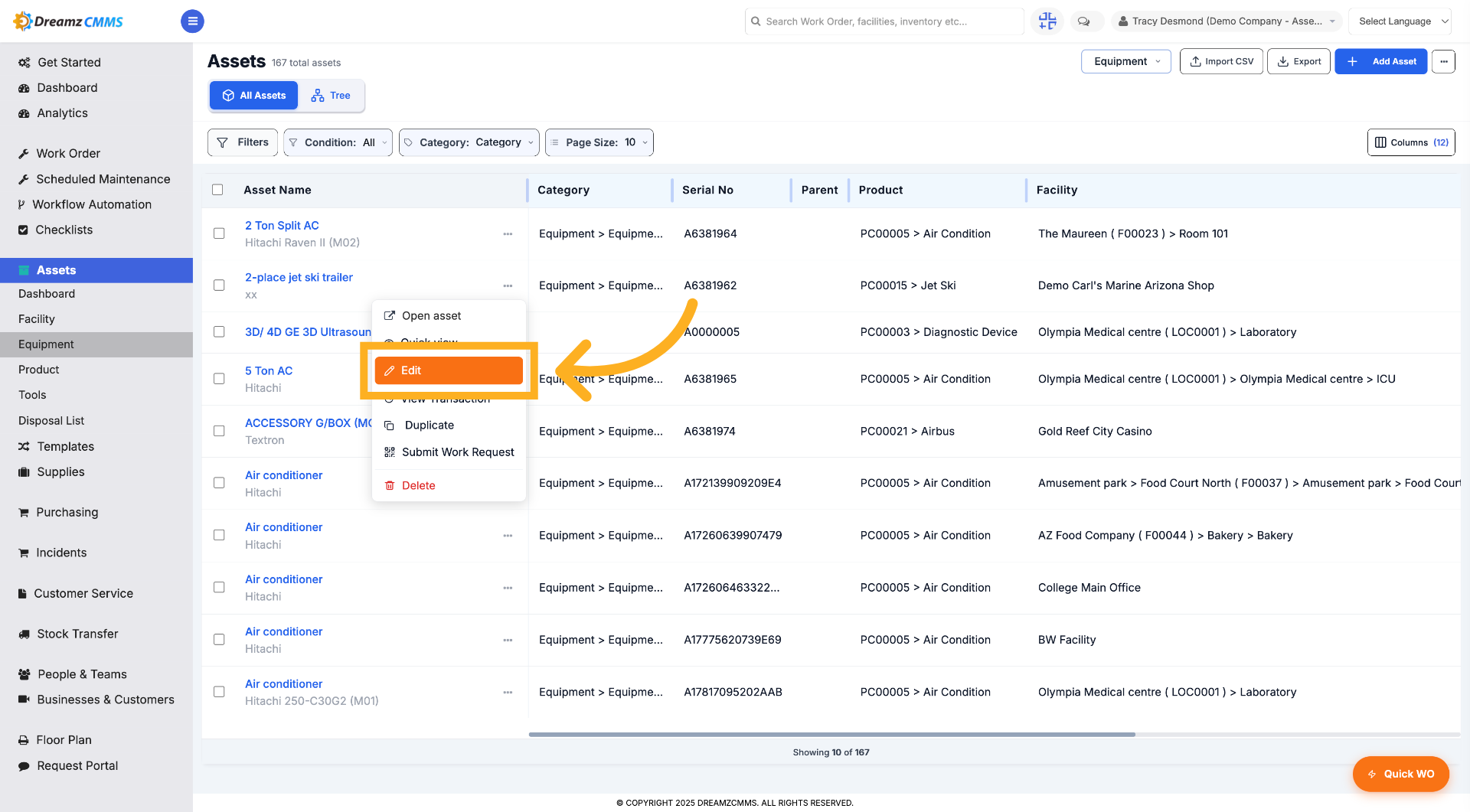
Task: Click the Add Asset button
Action: 1380,61
